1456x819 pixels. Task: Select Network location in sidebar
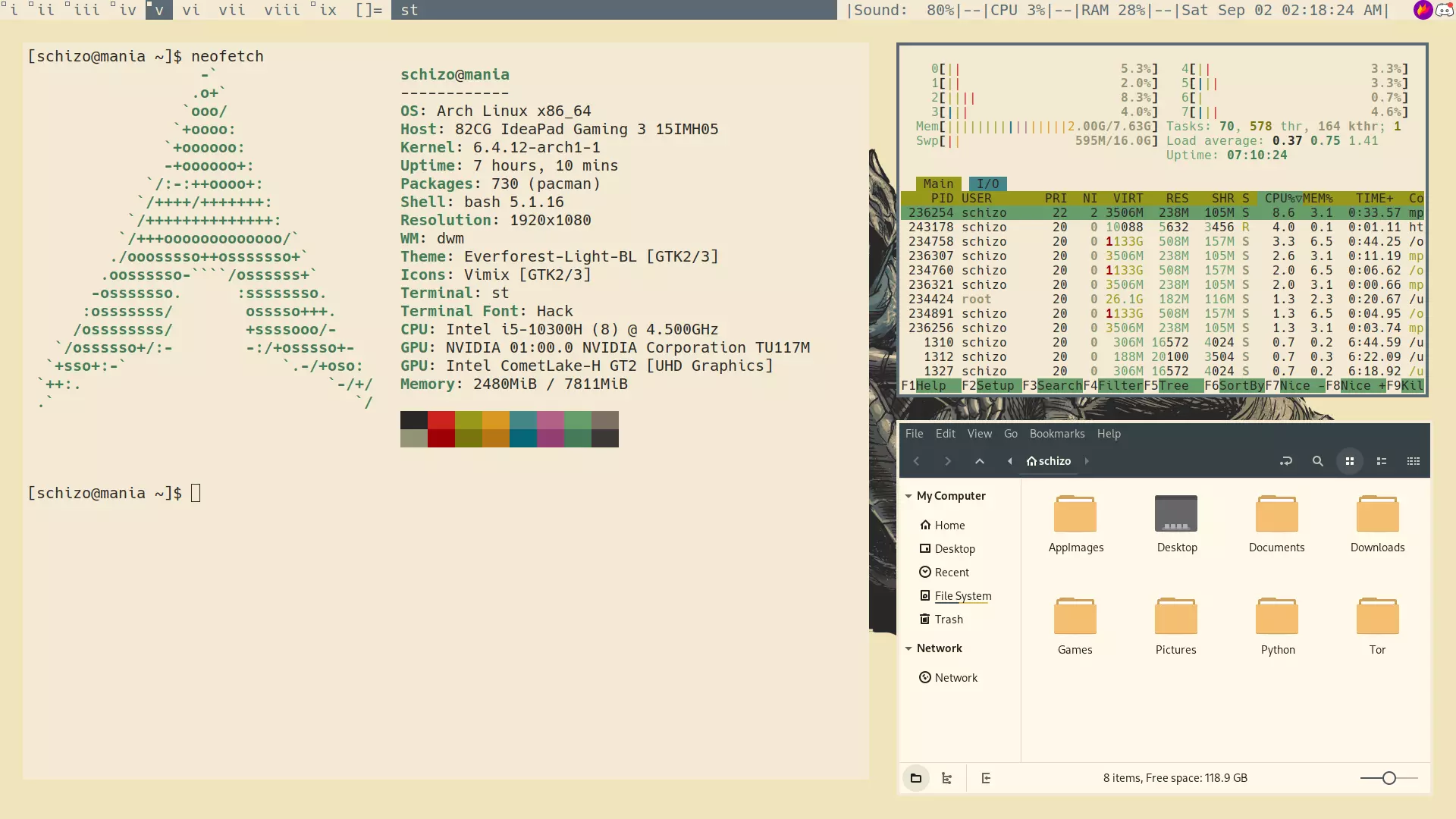click(x=948, y=677)
